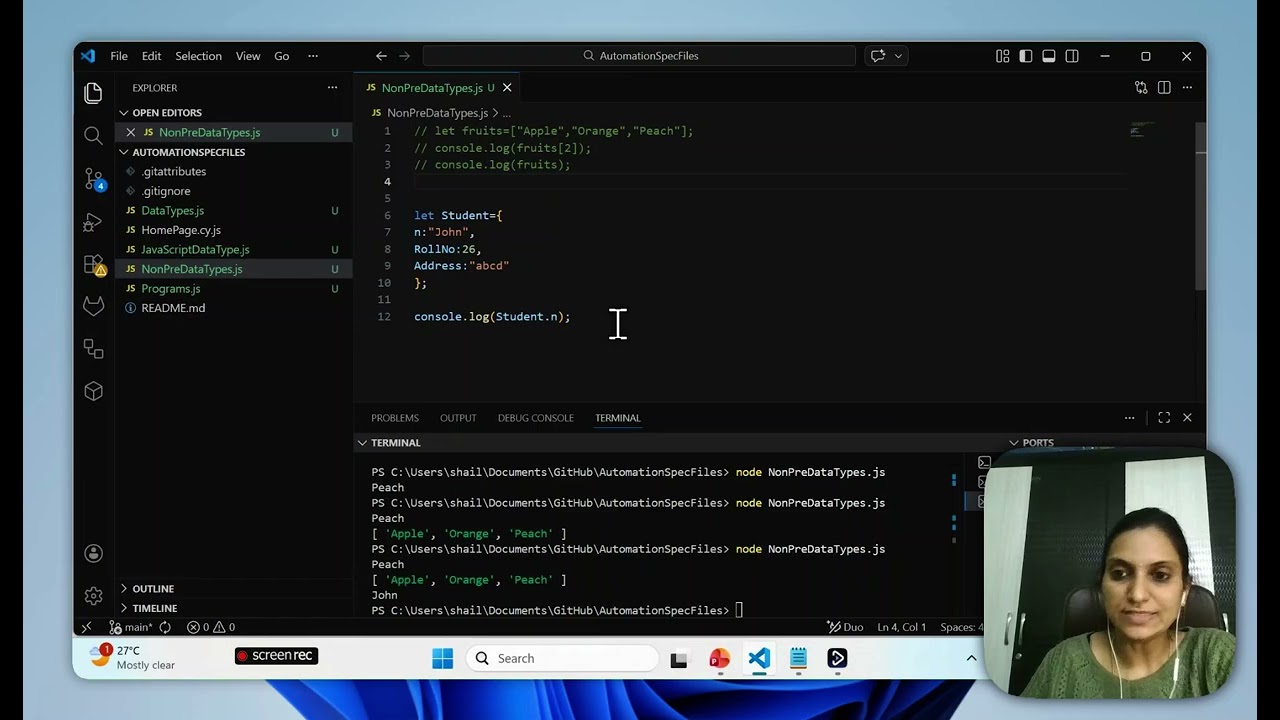The width and height of the screenshot is (1280, 720).
Task: Maximize the panel size
Action: 1164,418
